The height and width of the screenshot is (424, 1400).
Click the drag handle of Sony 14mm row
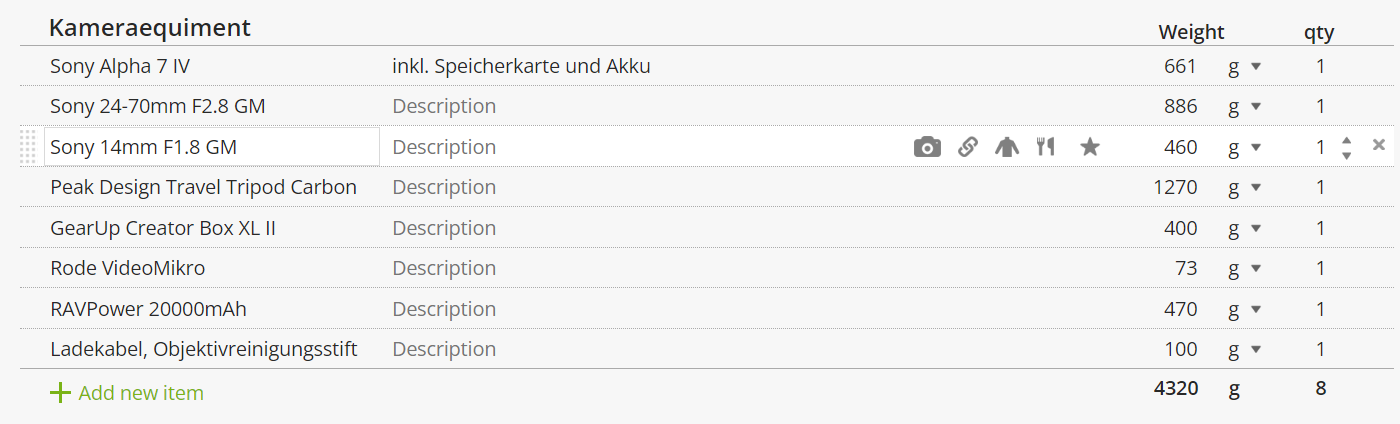(x=28, y=147)
